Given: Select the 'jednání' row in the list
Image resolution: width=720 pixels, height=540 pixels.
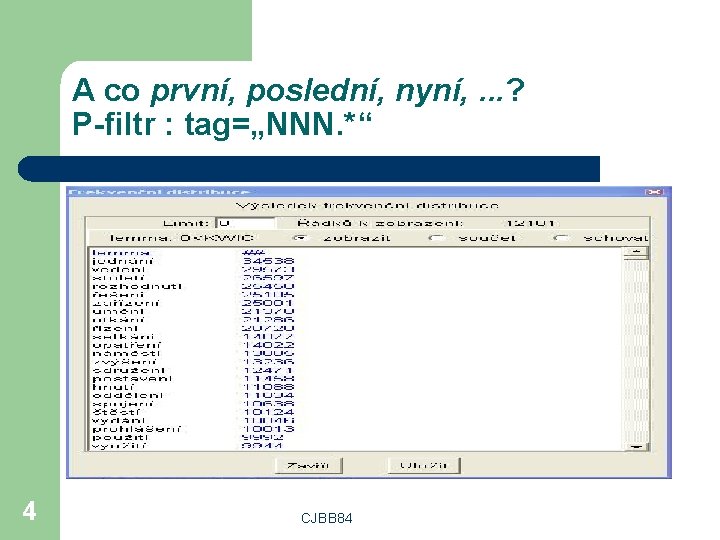Looking at the screenshot, I should [193, 261].
